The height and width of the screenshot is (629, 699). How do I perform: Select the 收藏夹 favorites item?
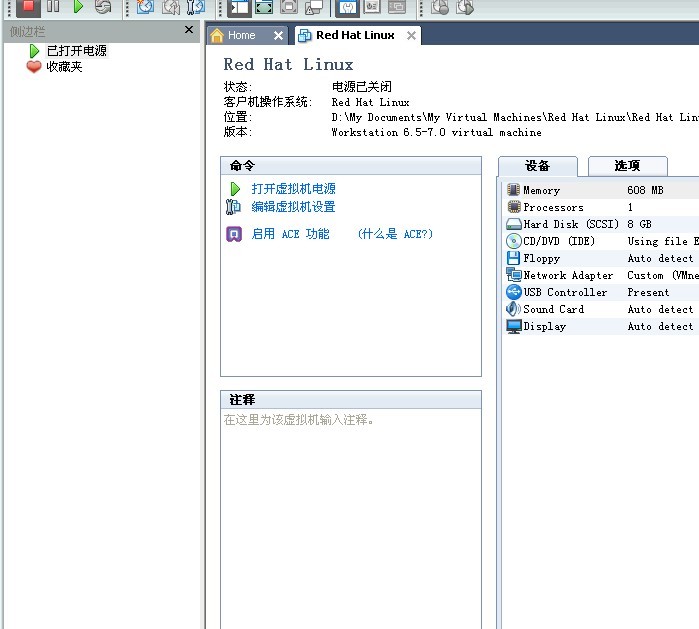pyautogui.click(x=64, y=67)
